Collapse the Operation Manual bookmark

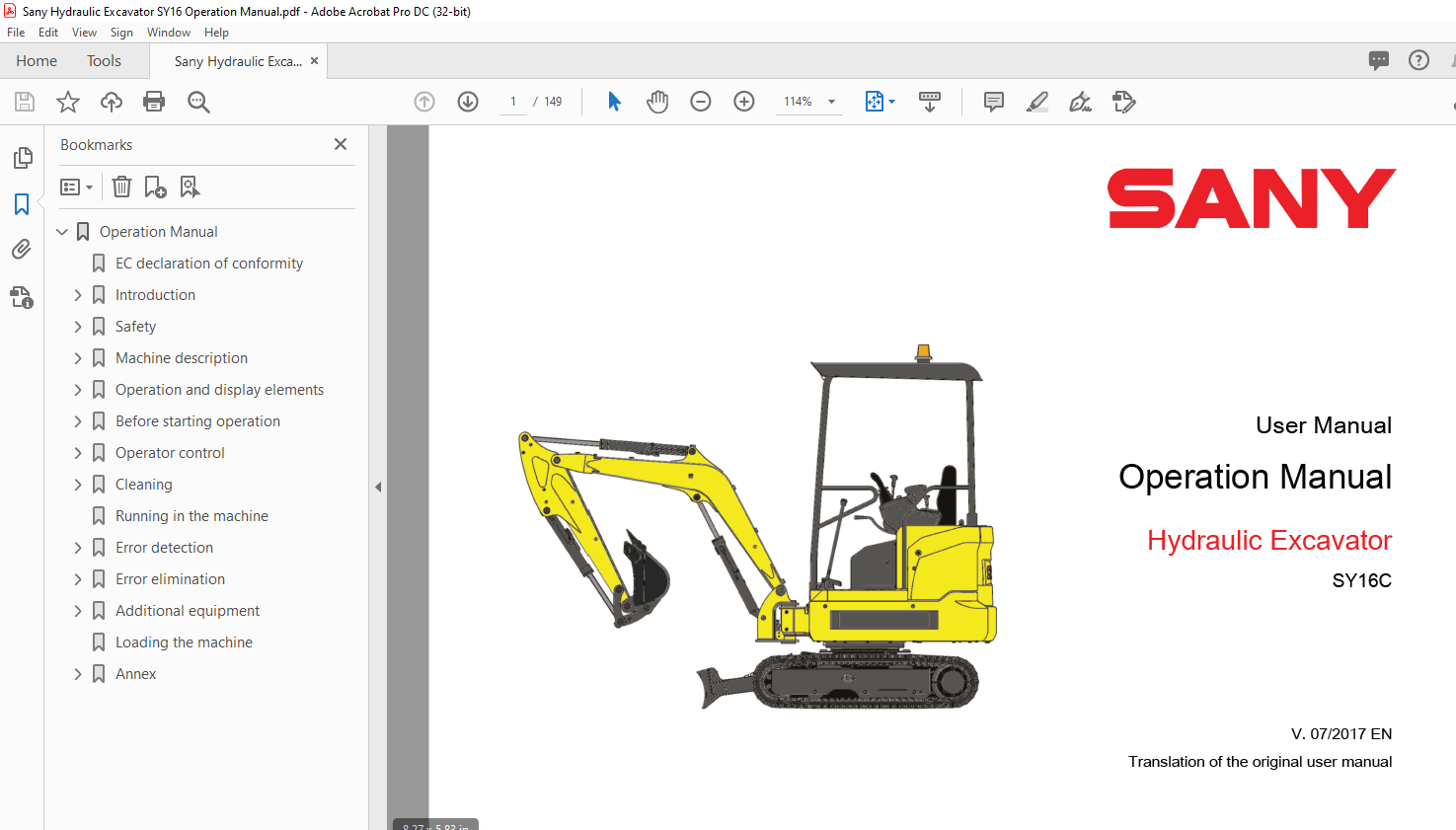62,232
